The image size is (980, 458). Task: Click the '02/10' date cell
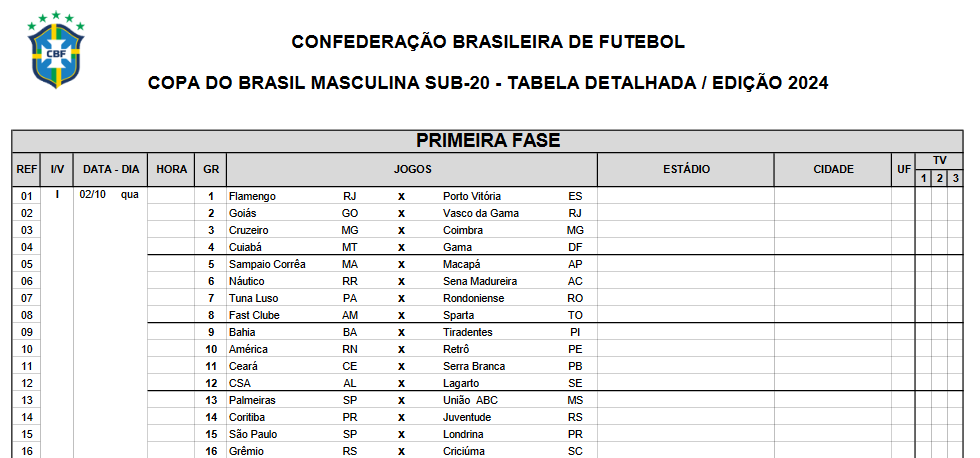tap(93, 195)
